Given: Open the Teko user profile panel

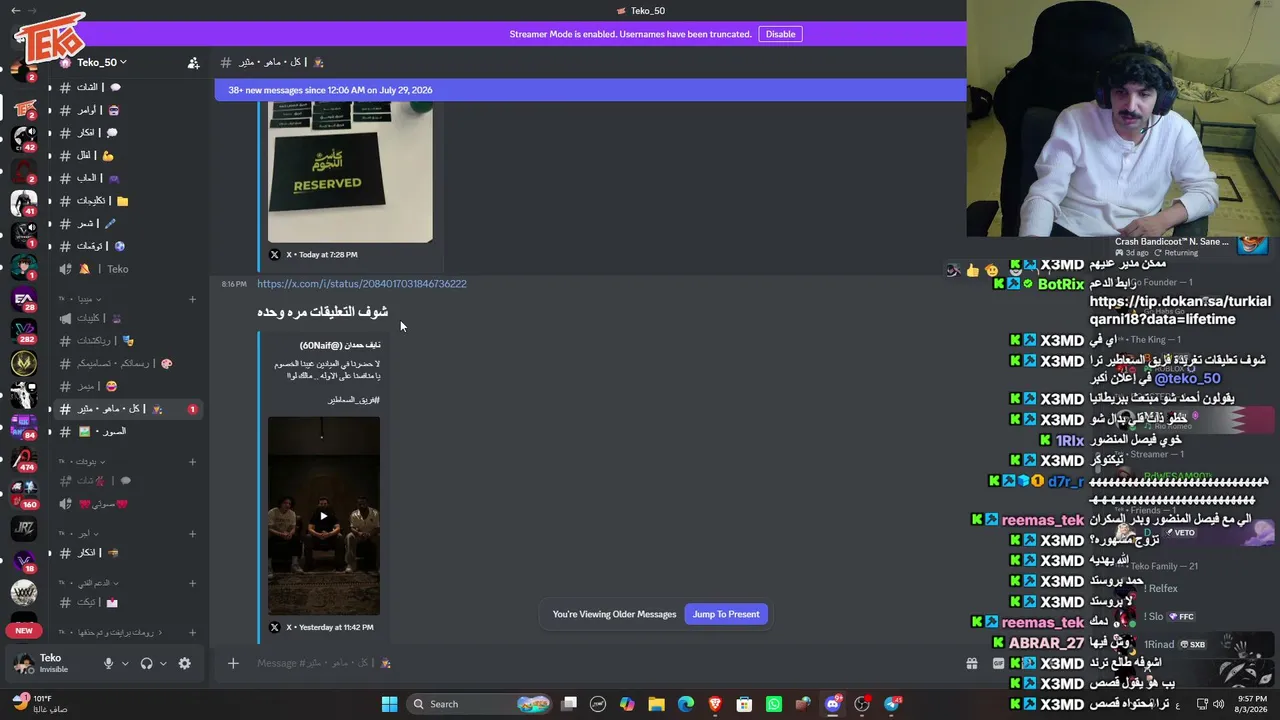Looking at the screenshot, I should 53,663.
